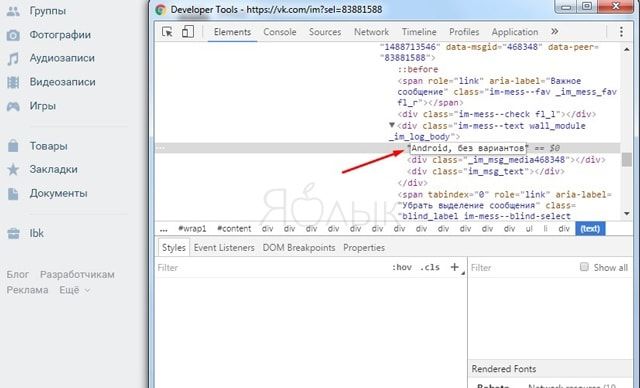The width and height of the screenshot is (640, 388).
Task: Open the Properties sub-tab
Action: coord(364,248)
